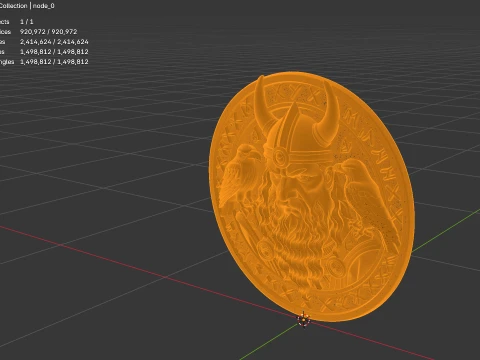This screenshot has height=360, width=480.
Task: Click the vertices count "920,972 / 920,972"
Action: pos(49,32)
